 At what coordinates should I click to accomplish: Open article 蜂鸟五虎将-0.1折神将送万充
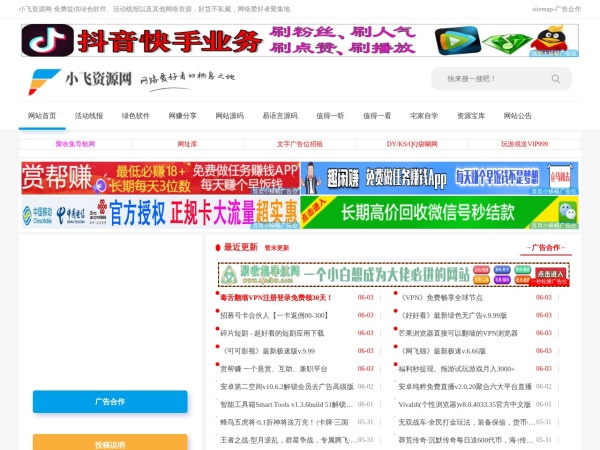[x=284, y=422]
